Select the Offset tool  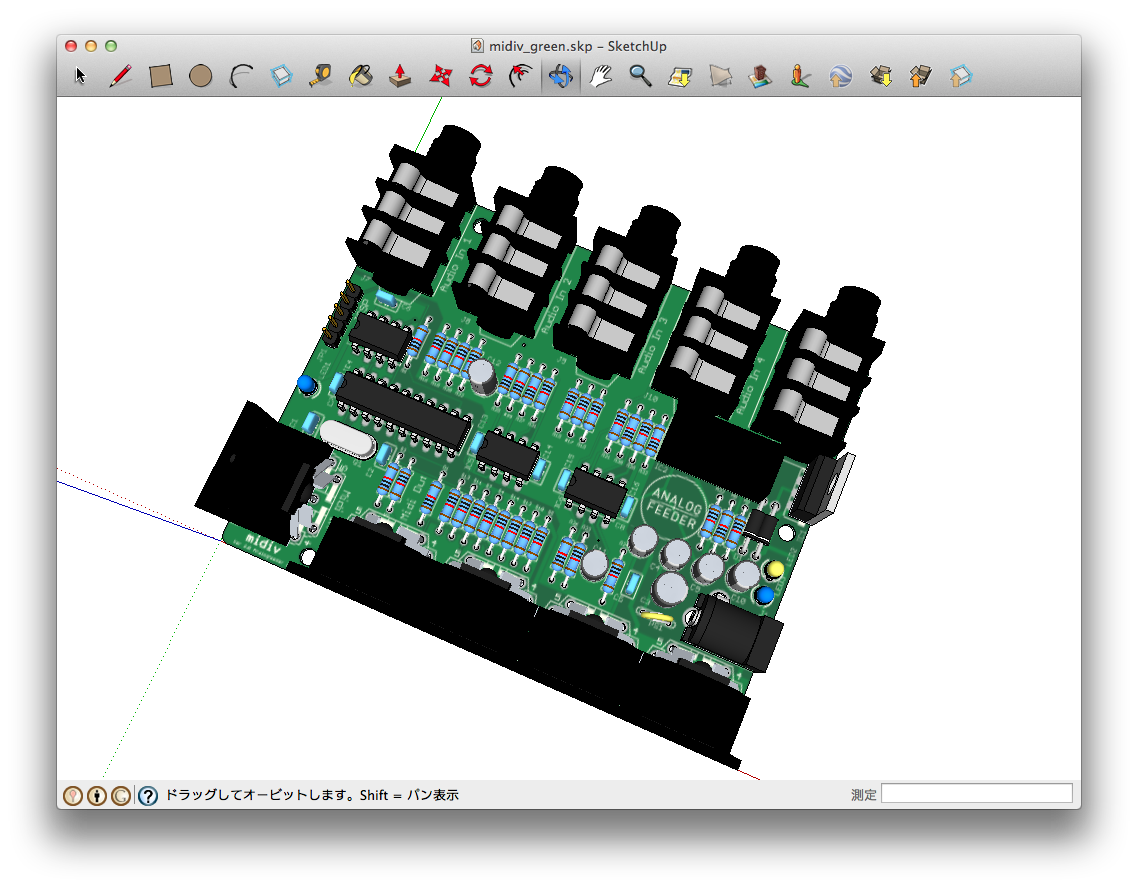(x=520, y=76)
